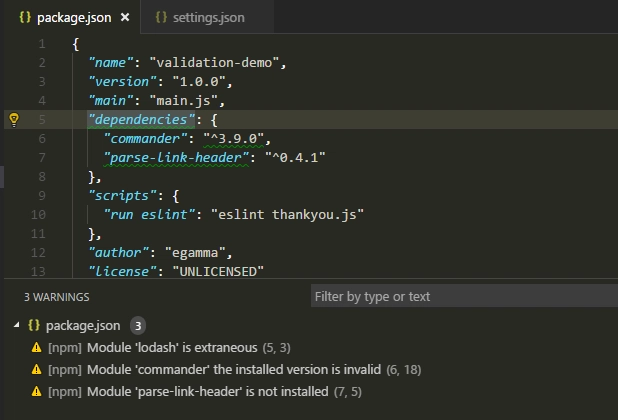Click the JSON braces icon on settings.json tab
Screen dimensions: 618x420
click(161, 17)
